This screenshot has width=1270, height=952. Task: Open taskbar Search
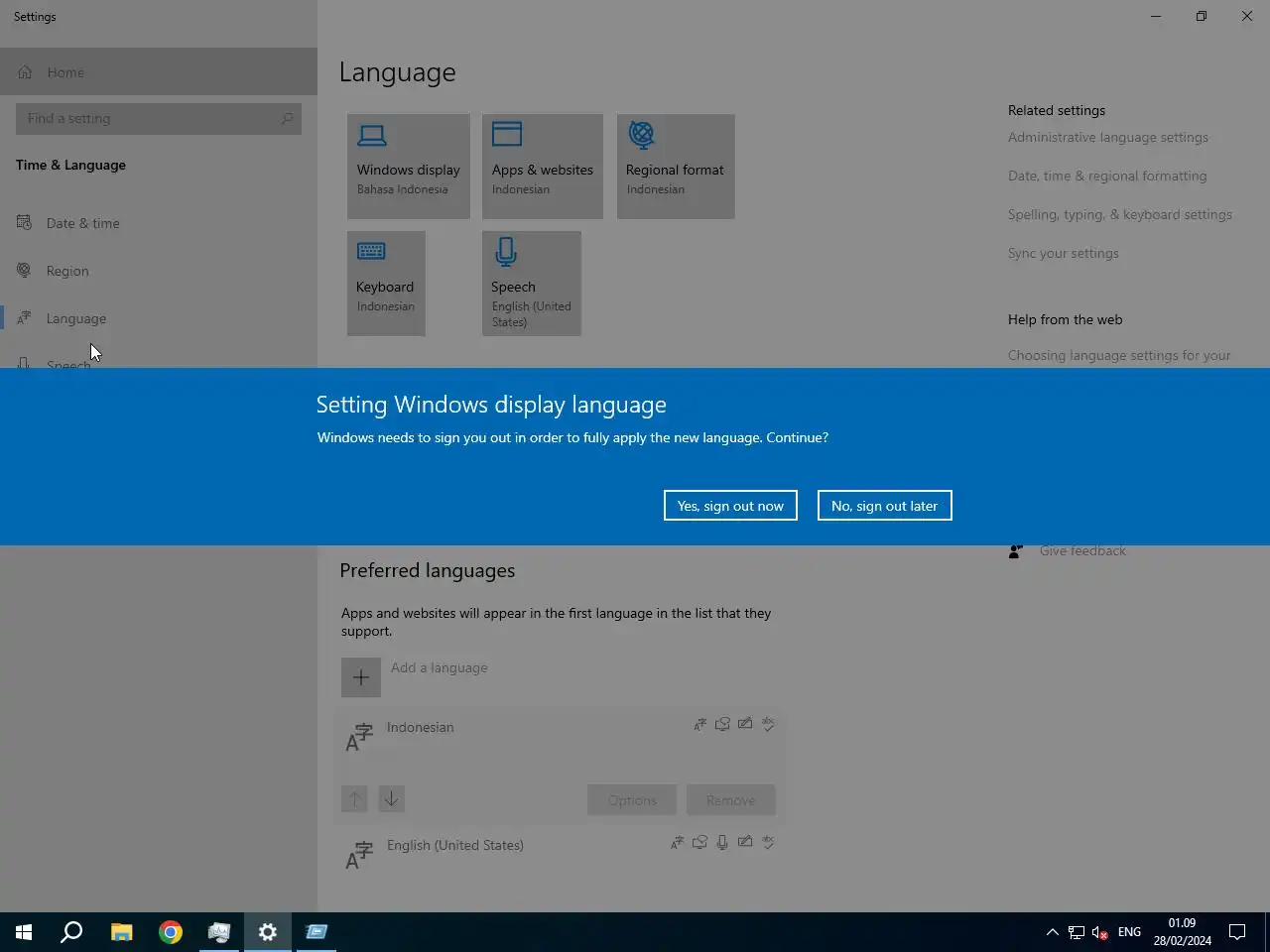pos(71,932)
